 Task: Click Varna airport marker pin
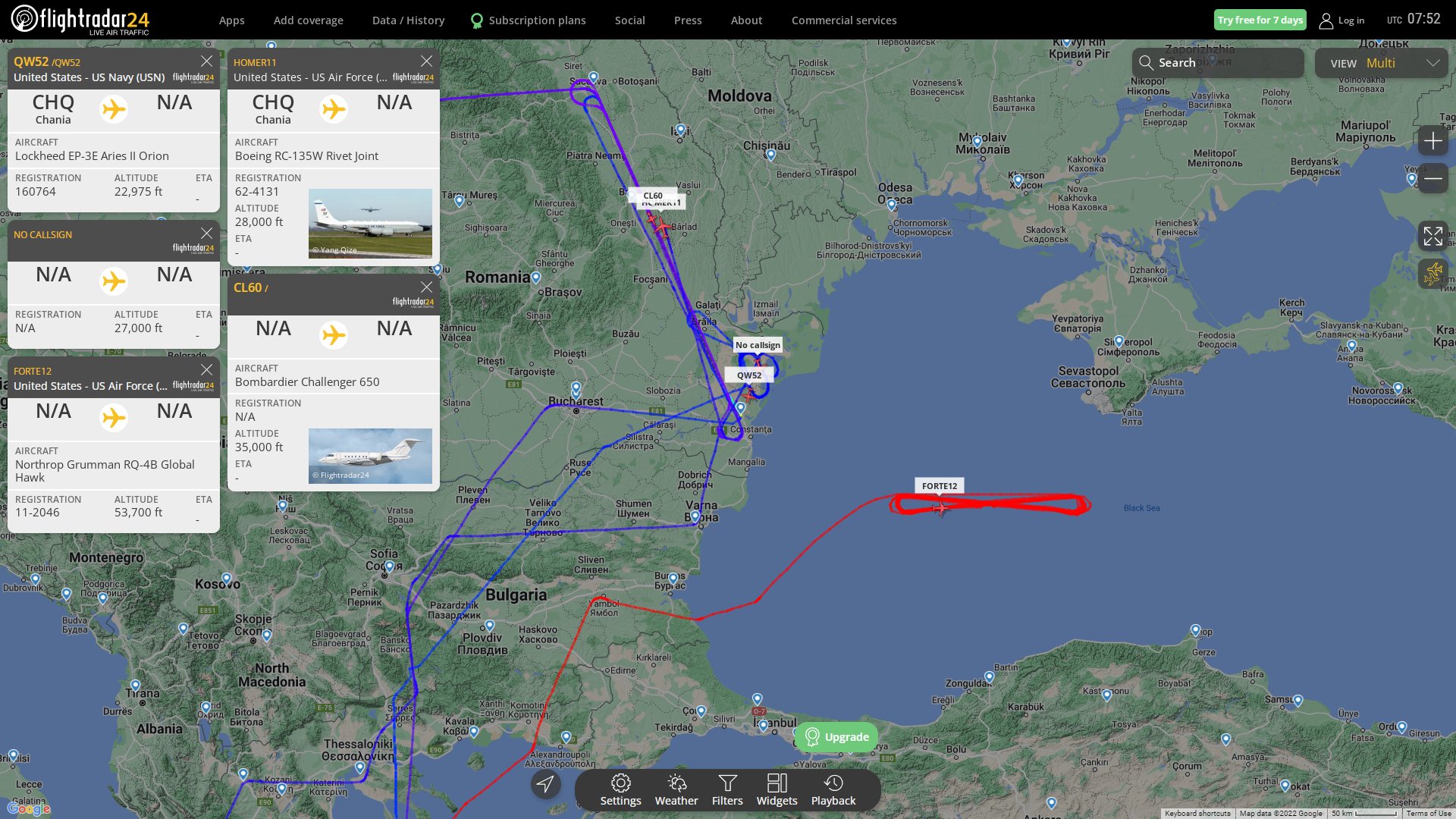click(695, 516)
